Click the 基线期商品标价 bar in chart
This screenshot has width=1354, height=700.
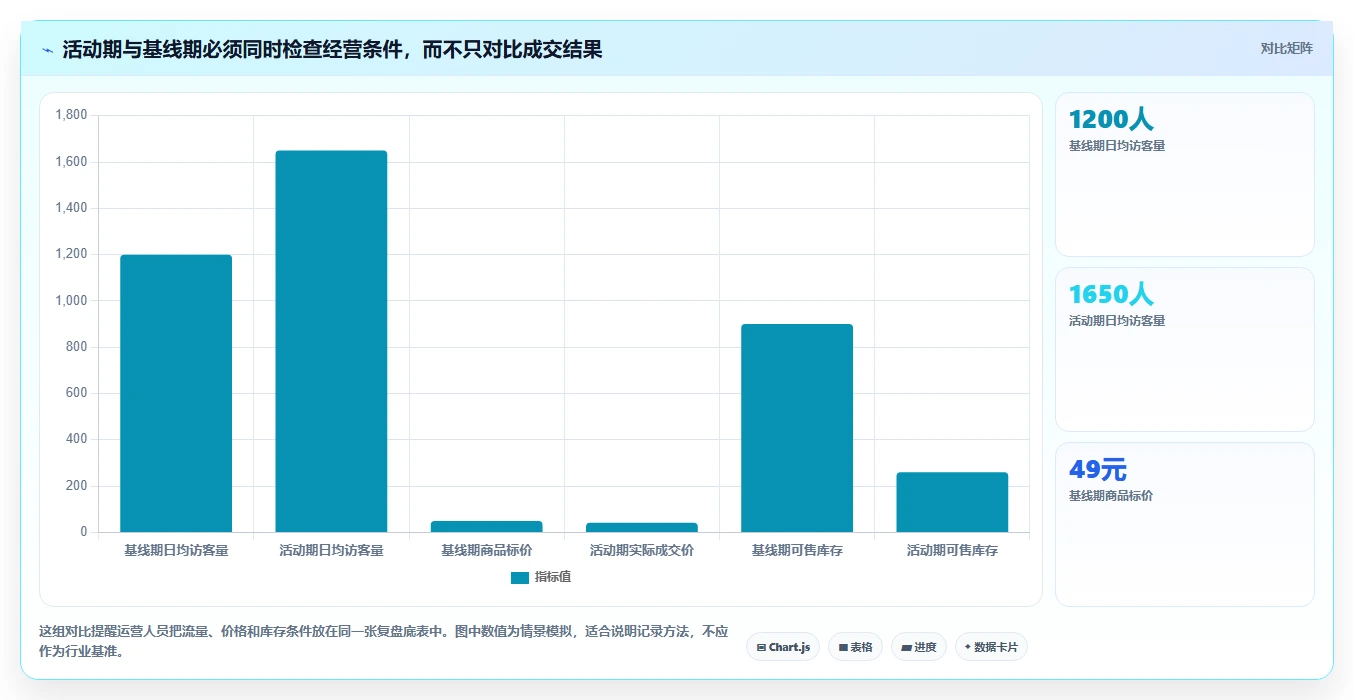click(x=487, y=527)
